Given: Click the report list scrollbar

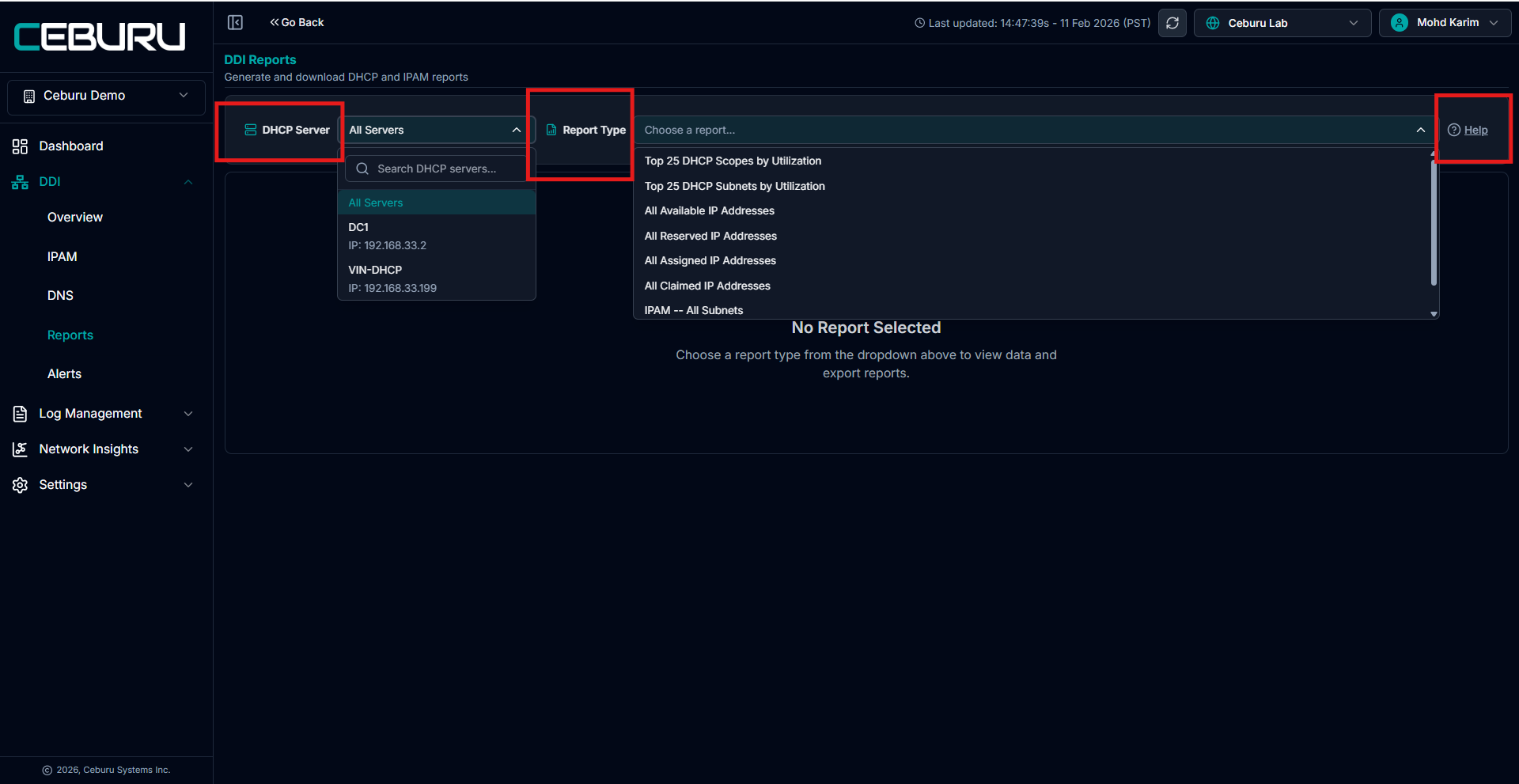Looking at the screenshot, I should 1434,223.
